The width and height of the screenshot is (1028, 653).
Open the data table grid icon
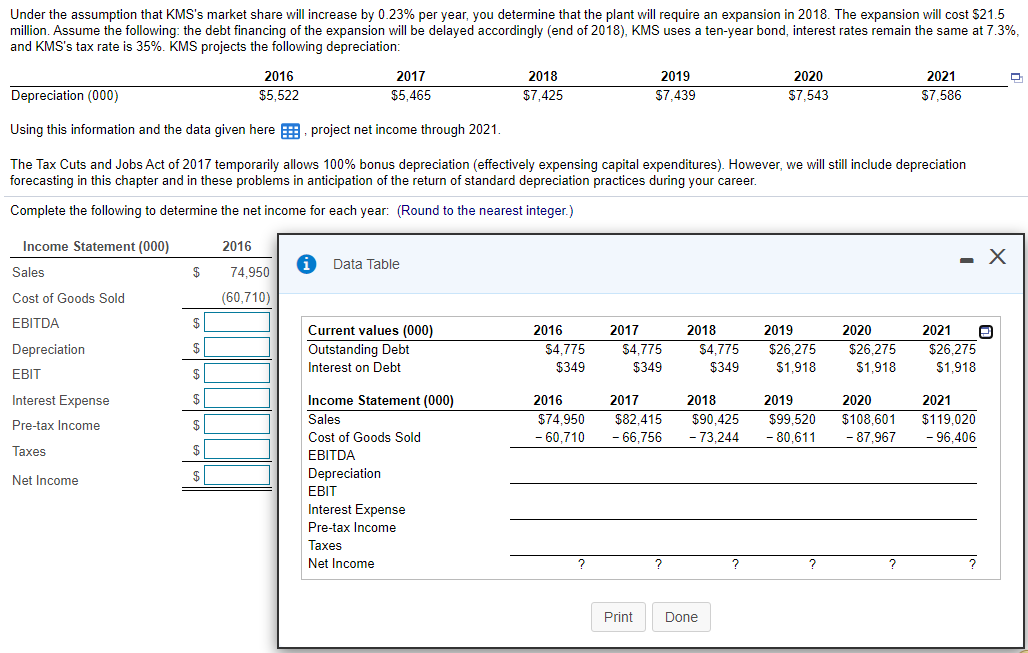point(290,130)
